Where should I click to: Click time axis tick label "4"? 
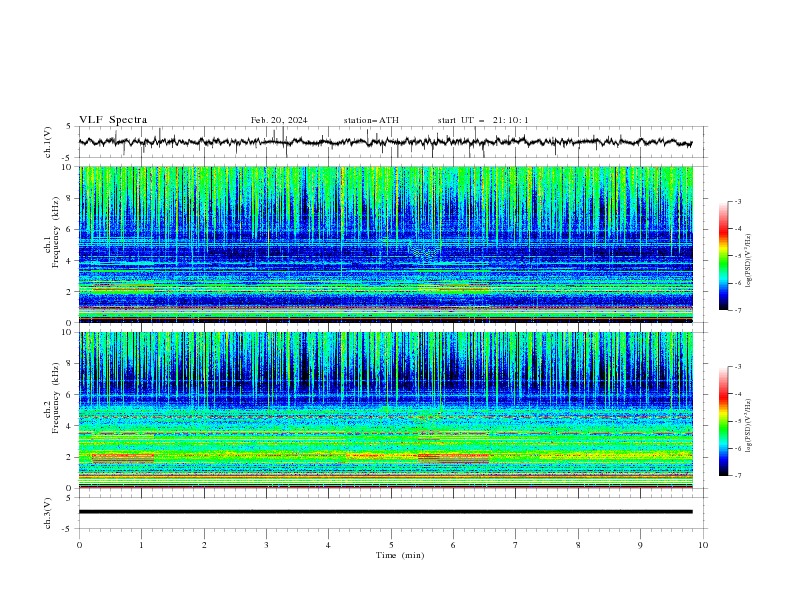click(x=328, y=545)
